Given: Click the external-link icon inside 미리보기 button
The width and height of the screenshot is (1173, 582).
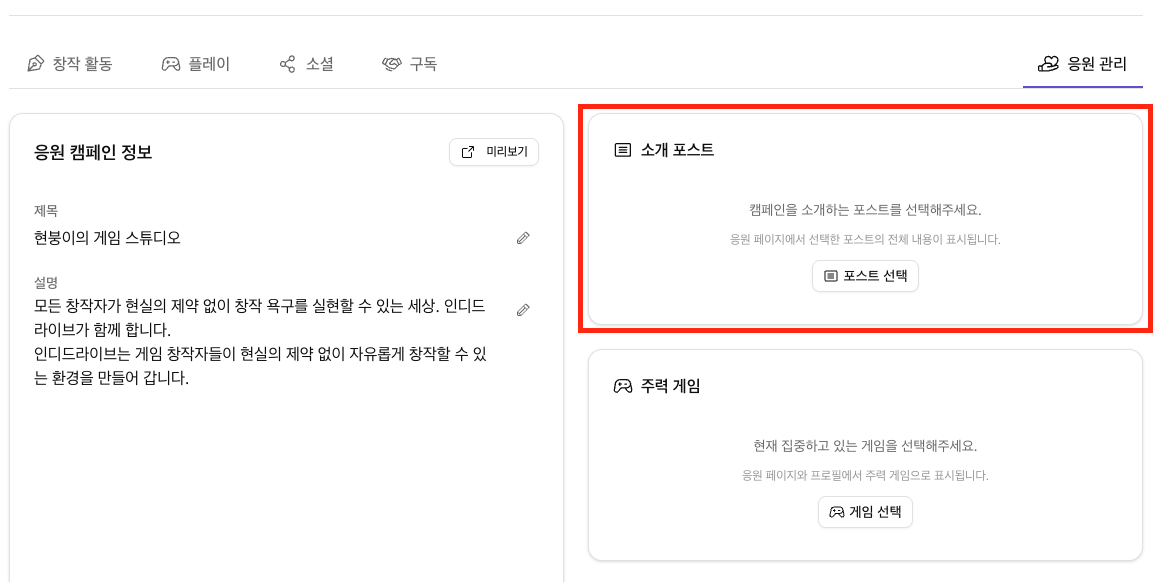Looking at the screenshot, I should 466,152.
